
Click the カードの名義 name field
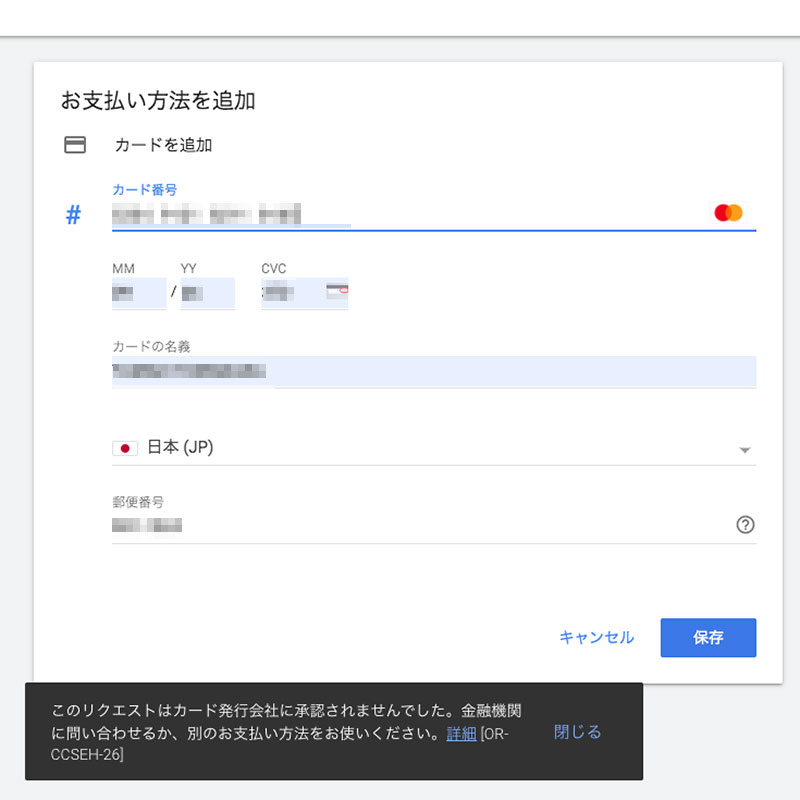tap(433, 372)
